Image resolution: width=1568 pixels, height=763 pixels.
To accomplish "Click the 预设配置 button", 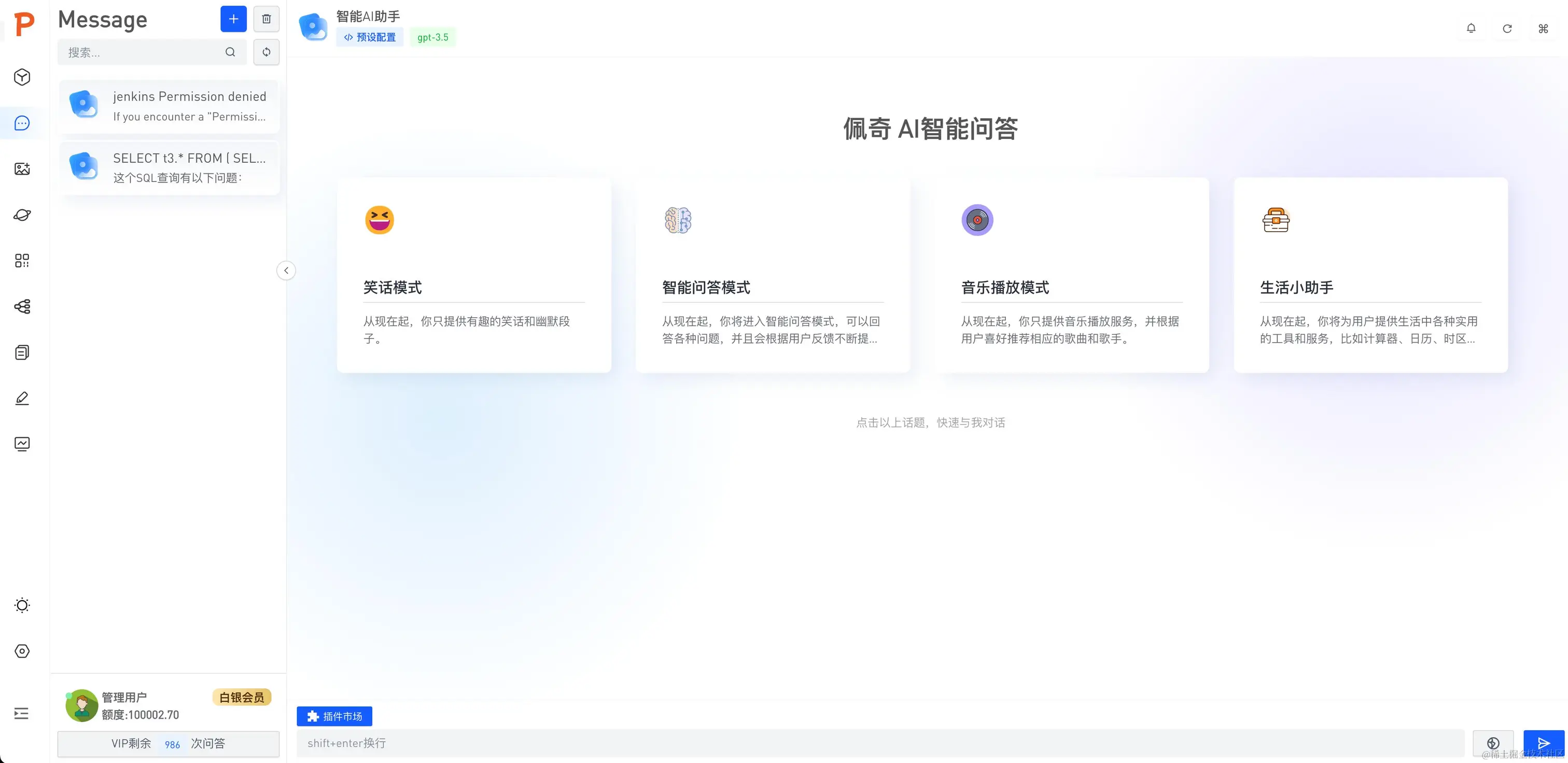I will pos(370,37).
